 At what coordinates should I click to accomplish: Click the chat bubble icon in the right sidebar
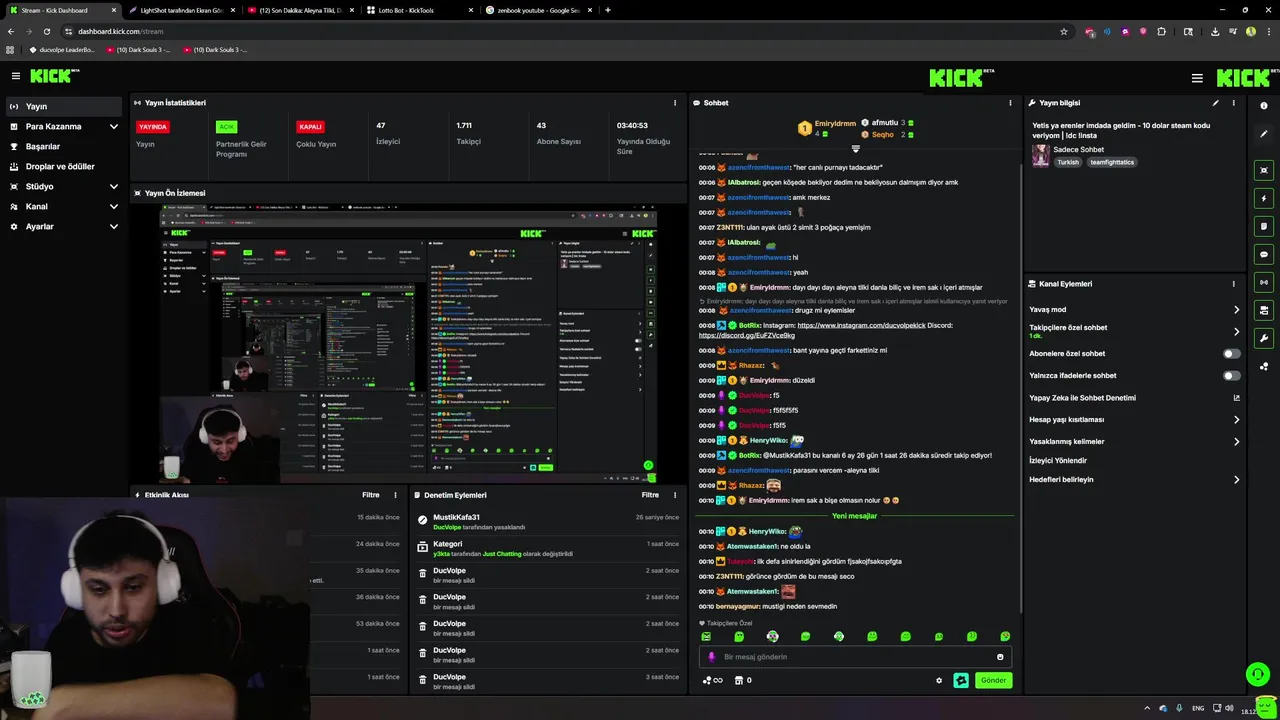coord(1264,254)
